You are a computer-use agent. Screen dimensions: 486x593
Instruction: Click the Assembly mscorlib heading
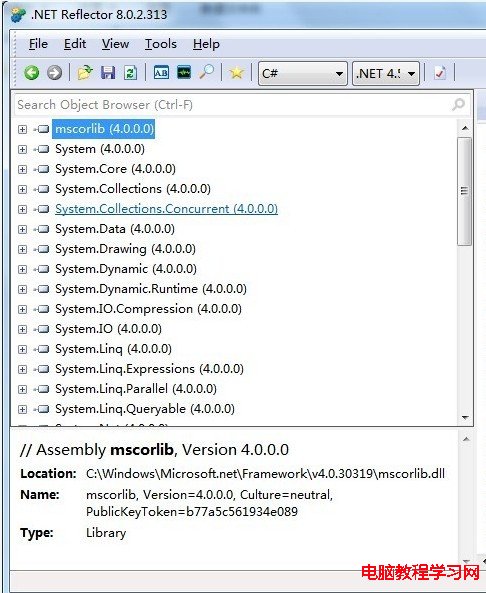pos(154,450)
